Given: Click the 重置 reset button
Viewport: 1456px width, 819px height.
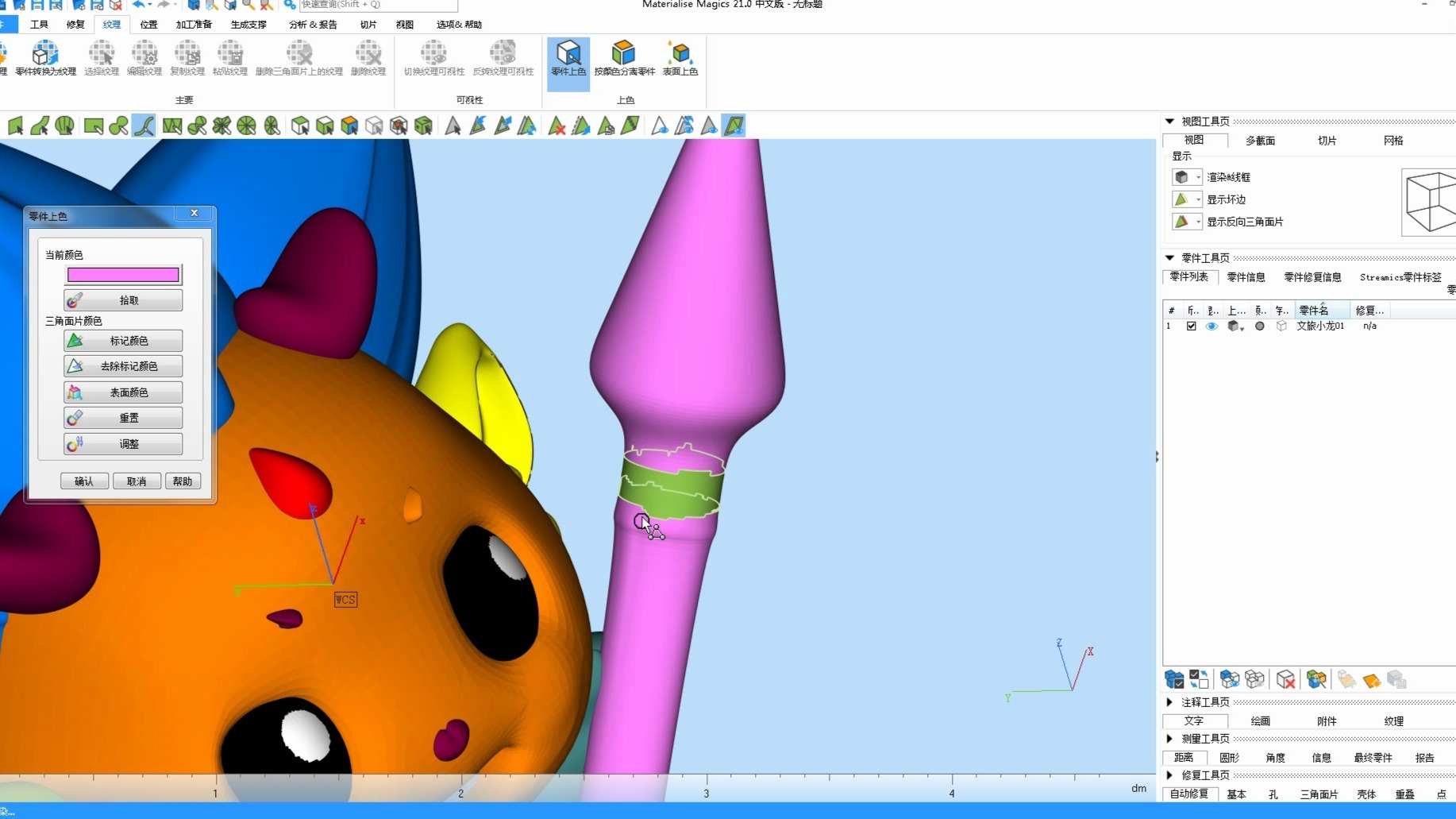Looking at the screenshot, I should tap(123, 418).
